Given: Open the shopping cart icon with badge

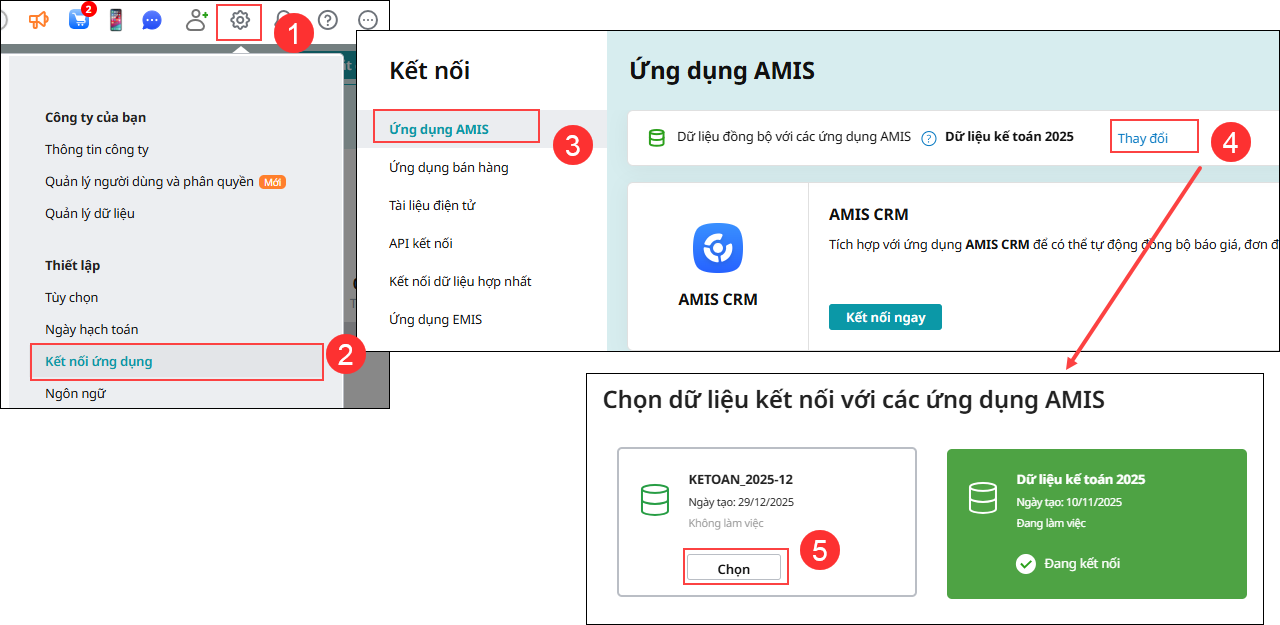Looking at the screenshot, I should (x=80, y=18).
